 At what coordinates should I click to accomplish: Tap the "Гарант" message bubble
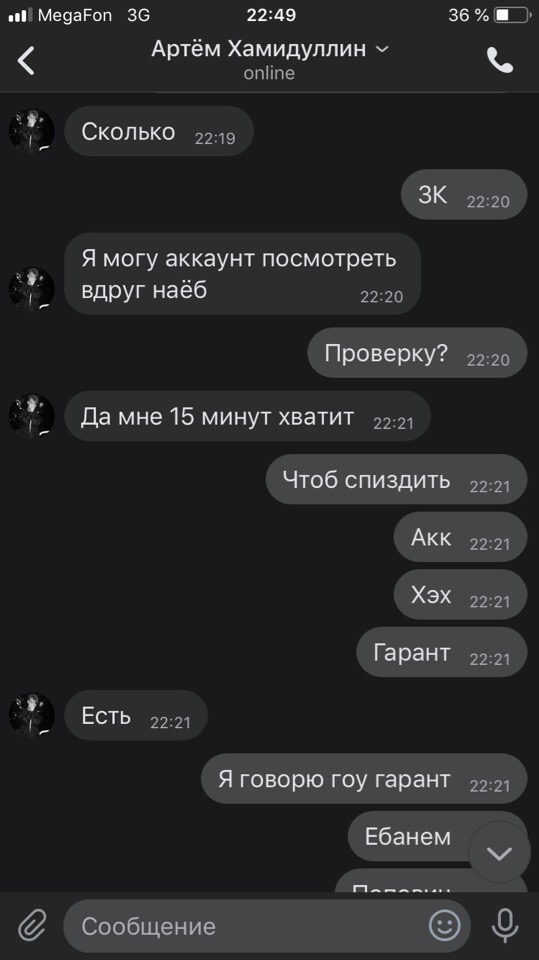[x=442, y=652]
